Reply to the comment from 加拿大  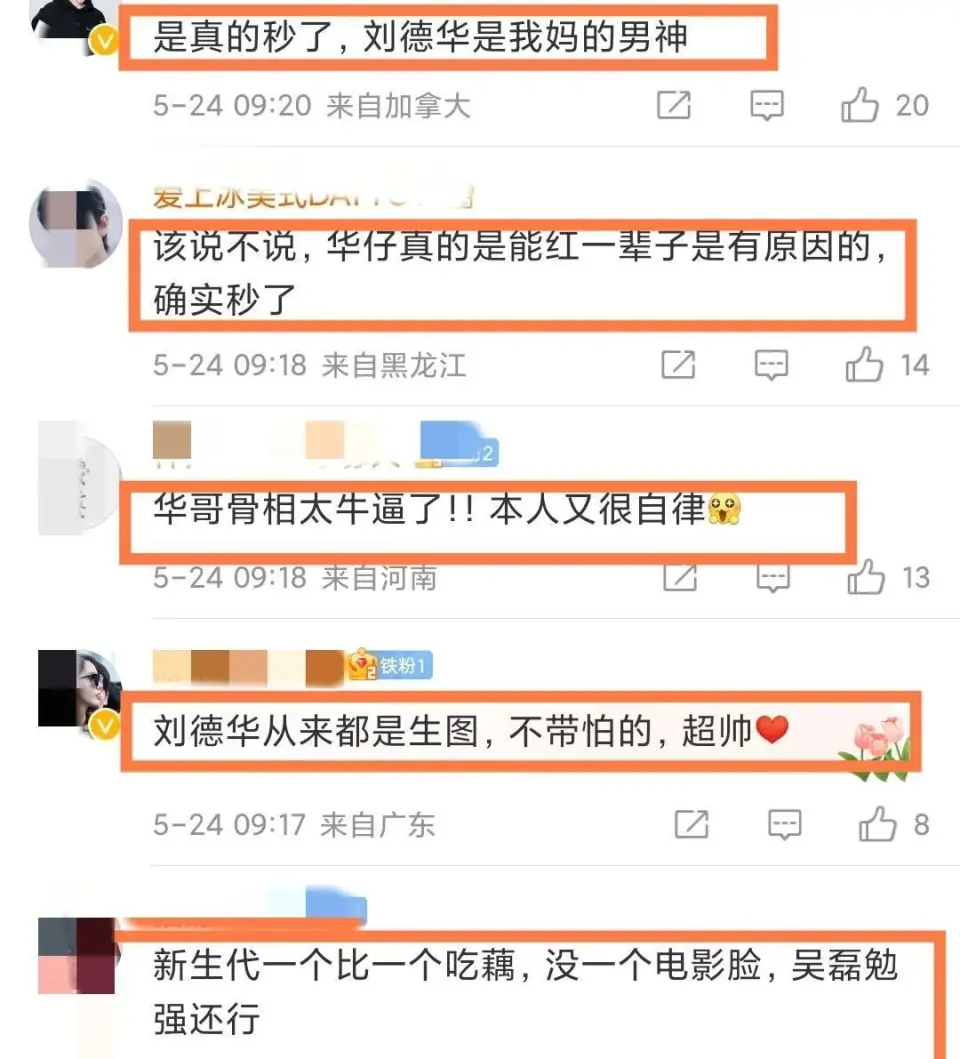767,105
